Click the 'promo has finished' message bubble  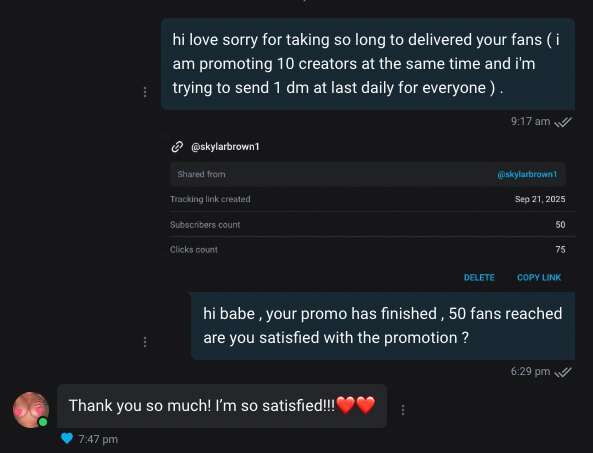click(x=383, y=326)
